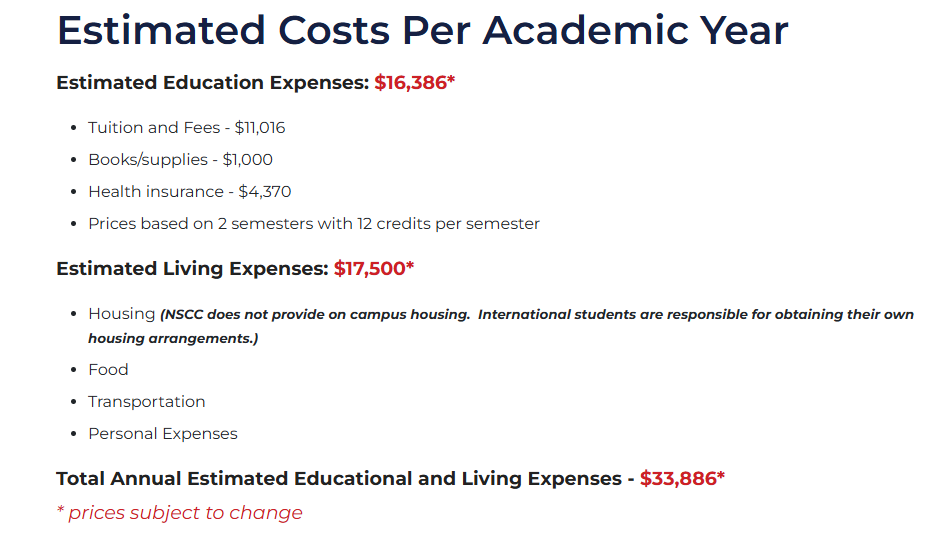Select the word Housing in the list
This screenshot has width=933, height=545.
(x=121, y=314)
